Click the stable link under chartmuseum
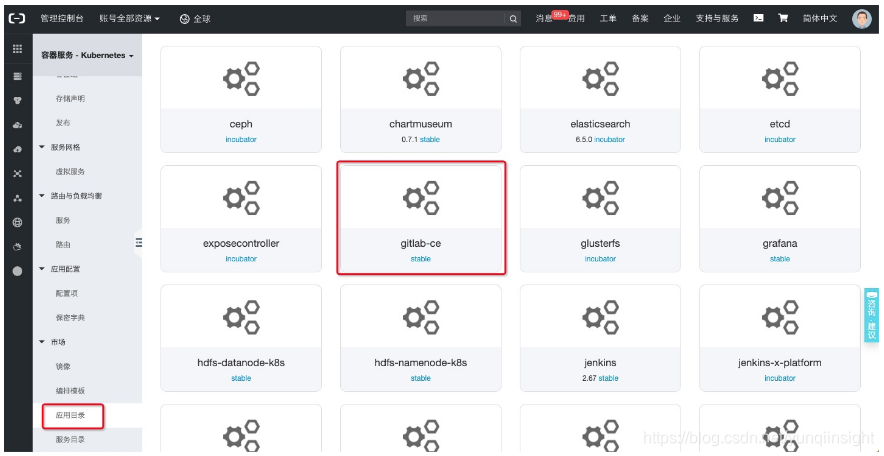 tap(430, 139)
